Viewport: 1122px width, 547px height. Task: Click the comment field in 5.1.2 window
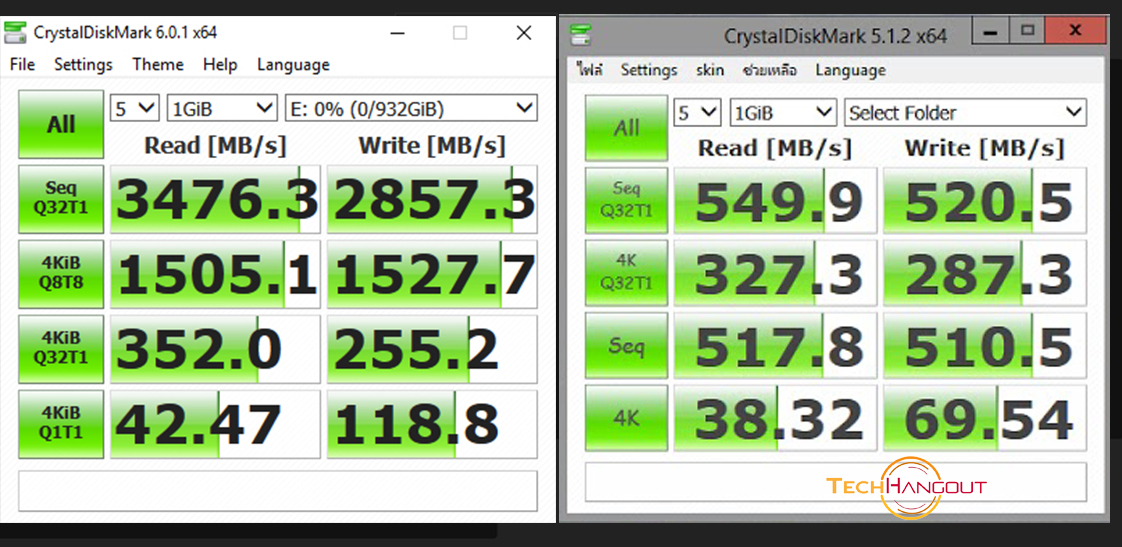836,482
